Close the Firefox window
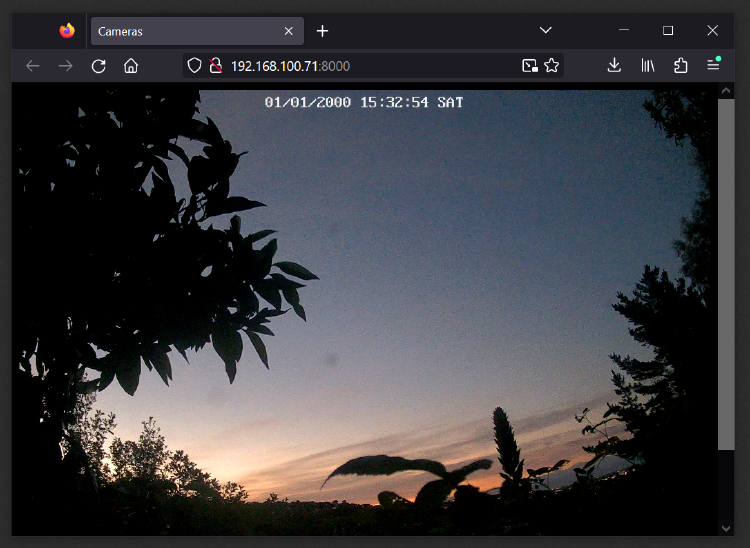 [x=712, y=31]
